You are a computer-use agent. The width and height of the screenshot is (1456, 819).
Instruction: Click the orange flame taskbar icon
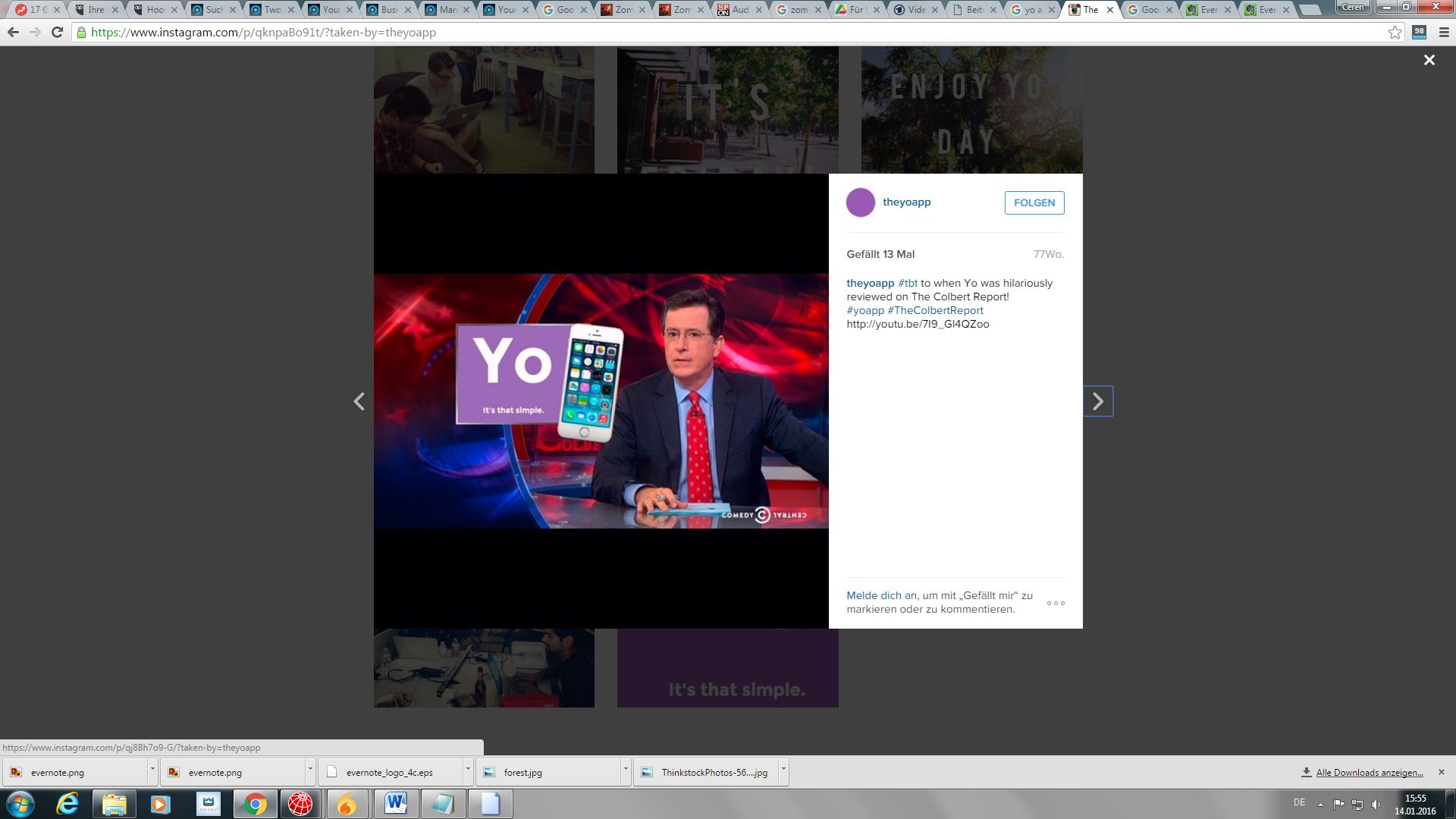pyautogui.click(x=347, y=804)
